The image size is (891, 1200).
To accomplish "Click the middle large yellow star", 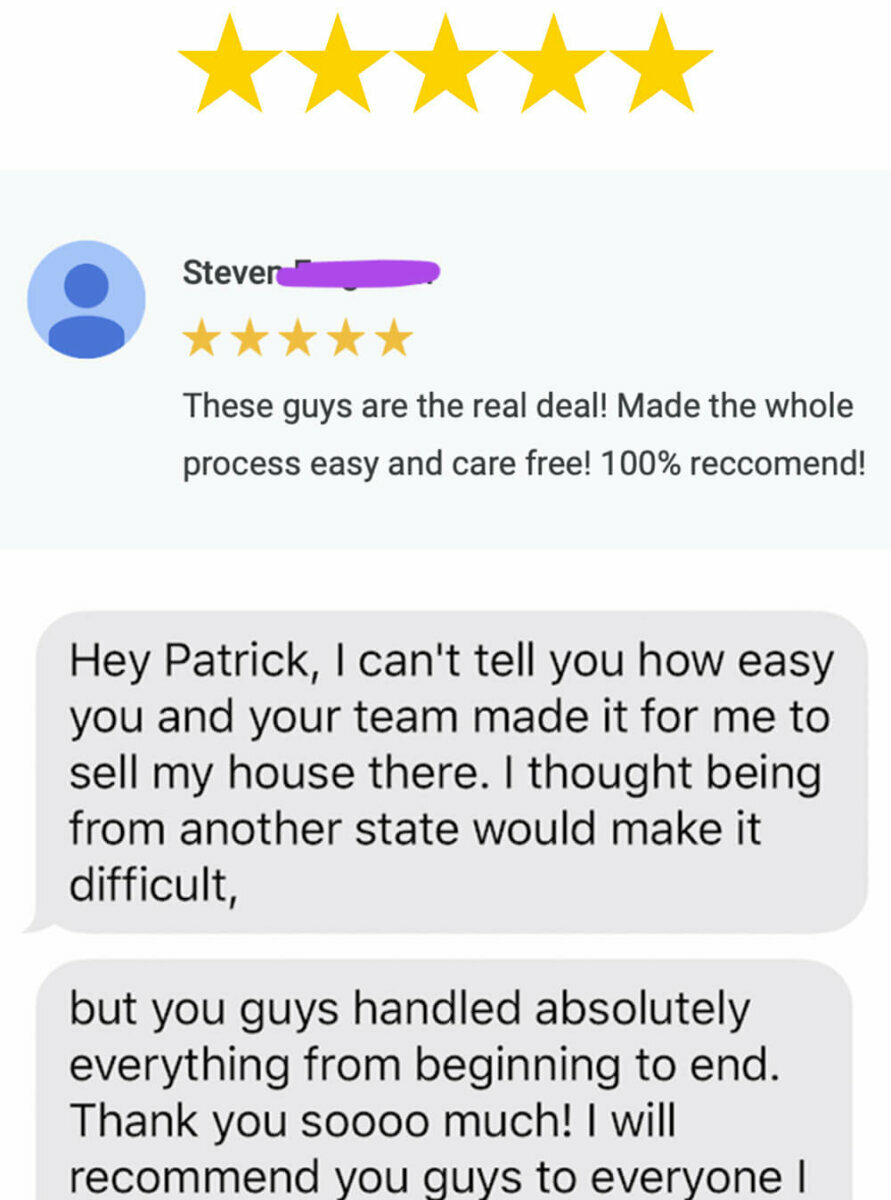I will [445, 63].
